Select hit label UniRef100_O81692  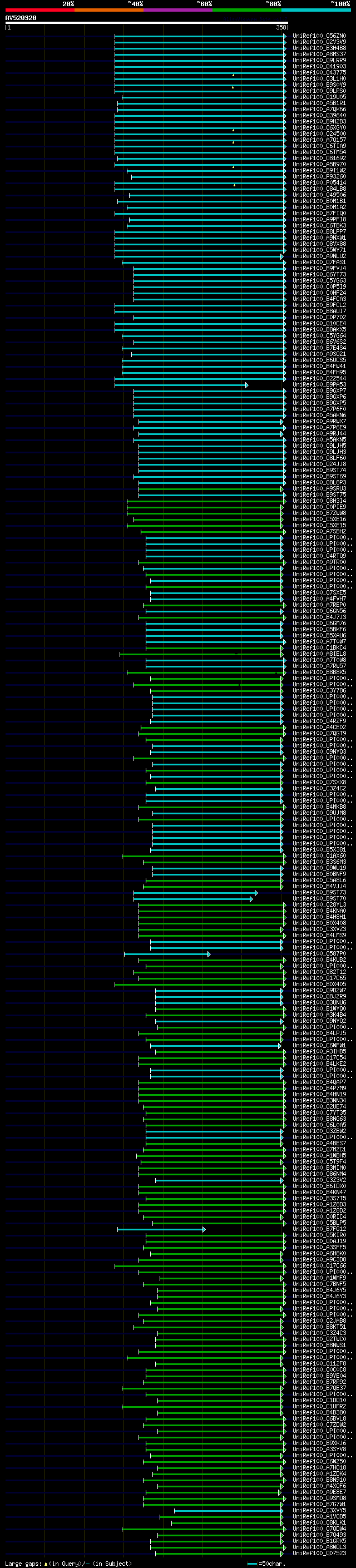tap(319, 159)
